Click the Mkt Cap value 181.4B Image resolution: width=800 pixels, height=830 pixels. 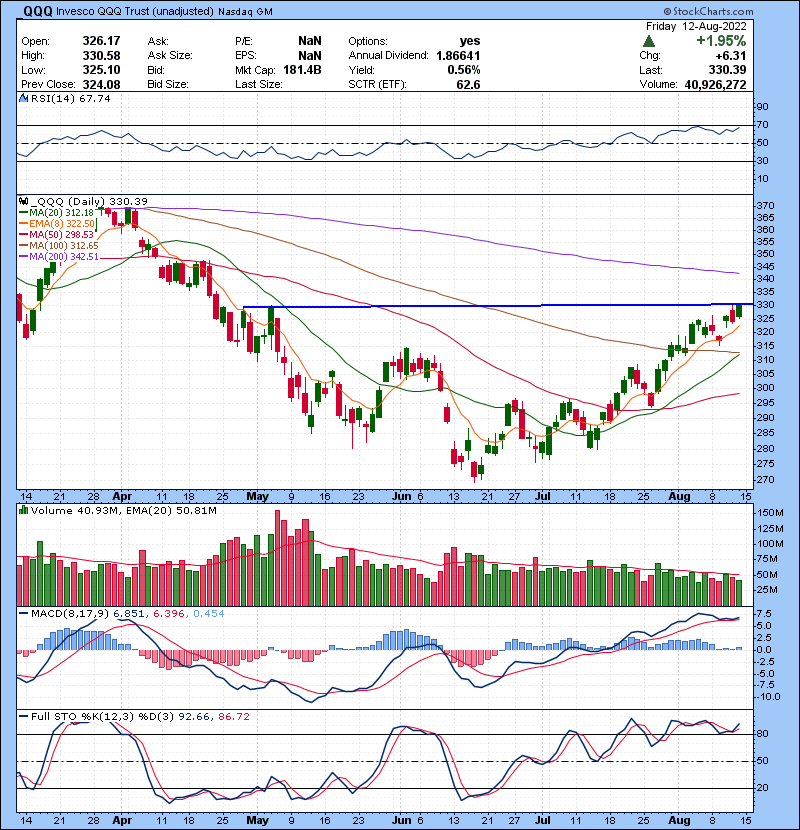(x=302, y=70)
